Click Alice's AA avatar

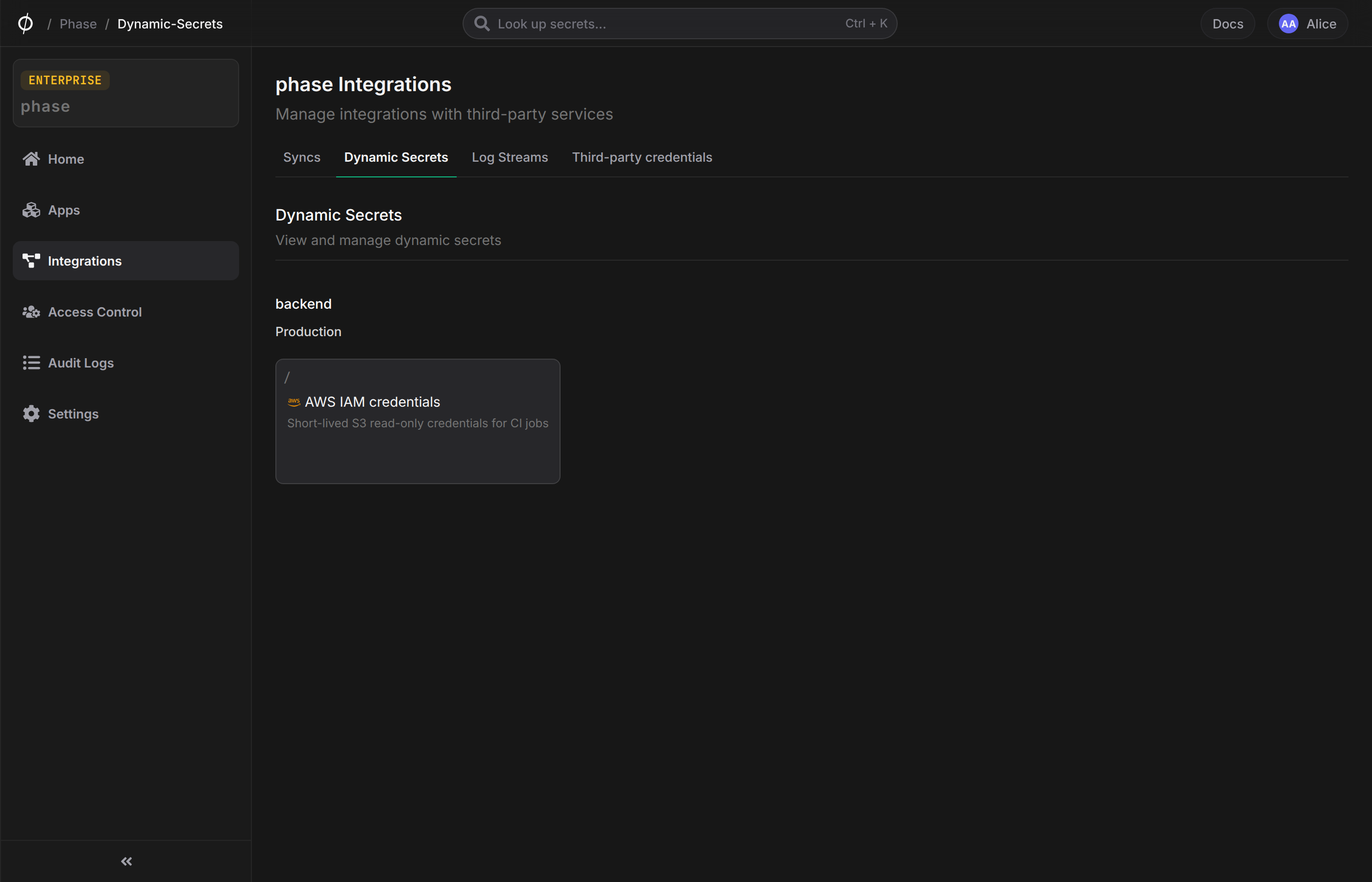click(x=1288, y=24)
